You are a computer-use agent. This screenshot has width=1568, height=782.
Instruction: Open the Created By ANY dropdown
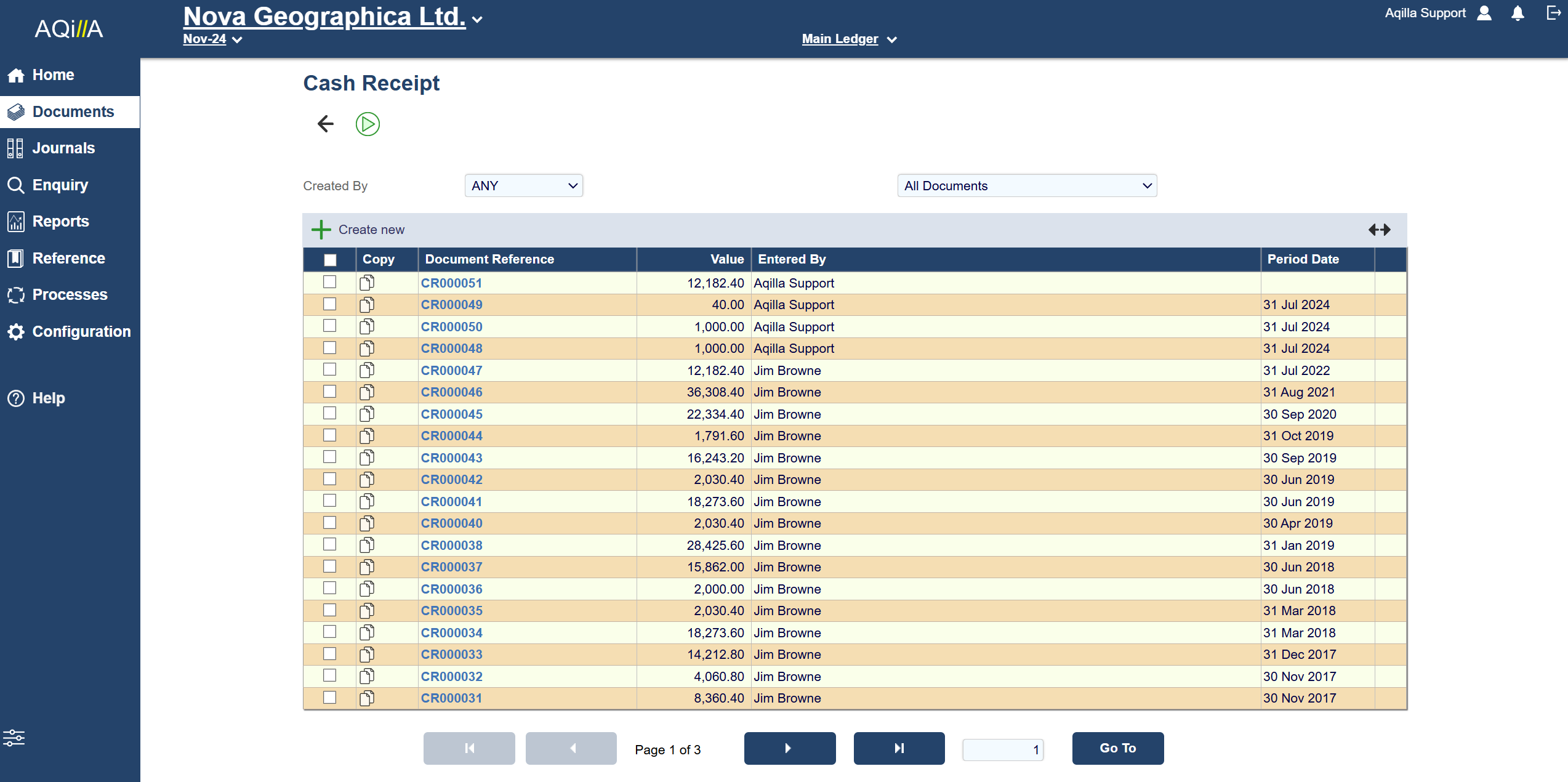[x=523, y=185]
